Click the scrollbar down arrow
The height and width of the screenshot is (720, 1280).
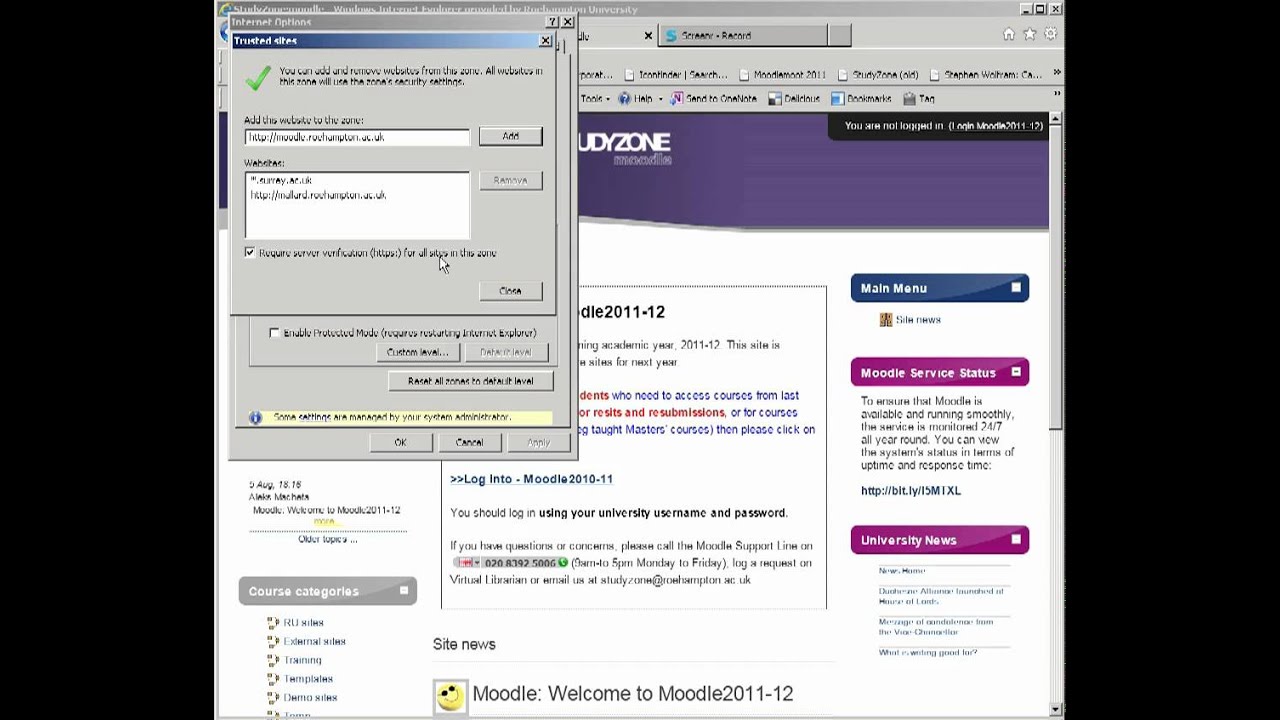tap(1056, 710)
